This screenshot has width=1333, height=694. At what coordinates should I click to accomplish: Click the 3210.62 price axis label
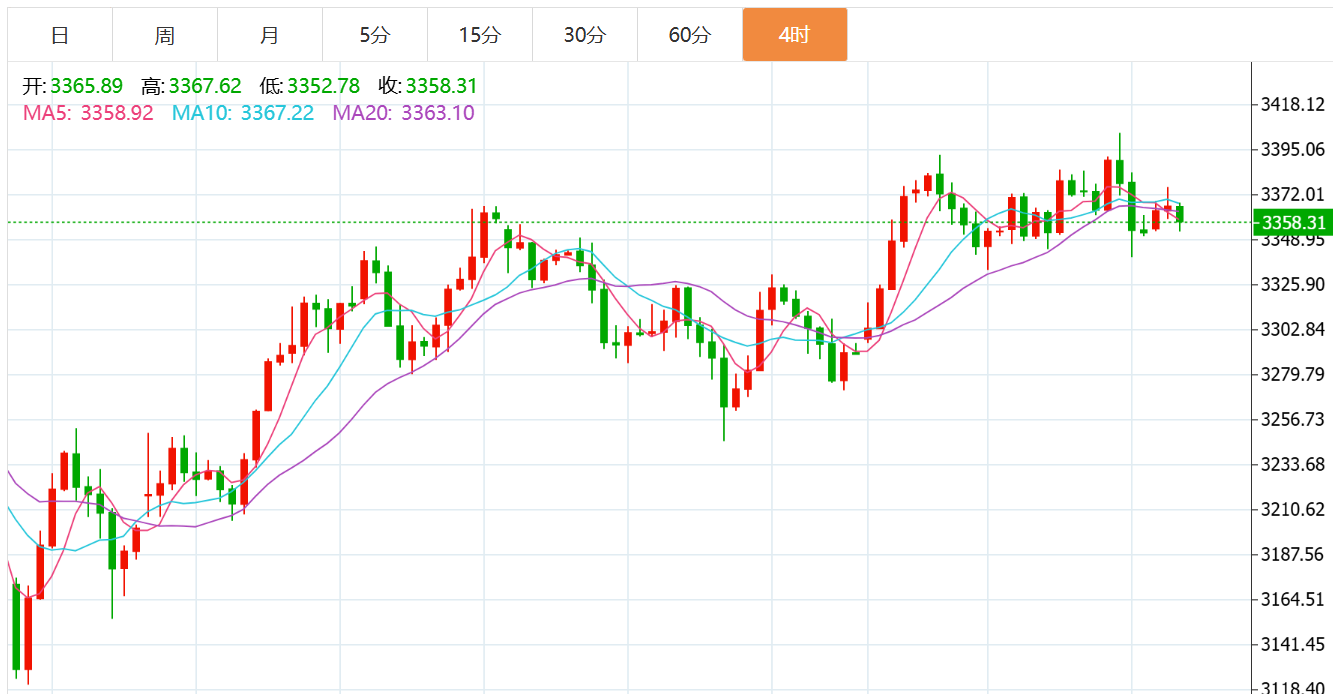1294,510
